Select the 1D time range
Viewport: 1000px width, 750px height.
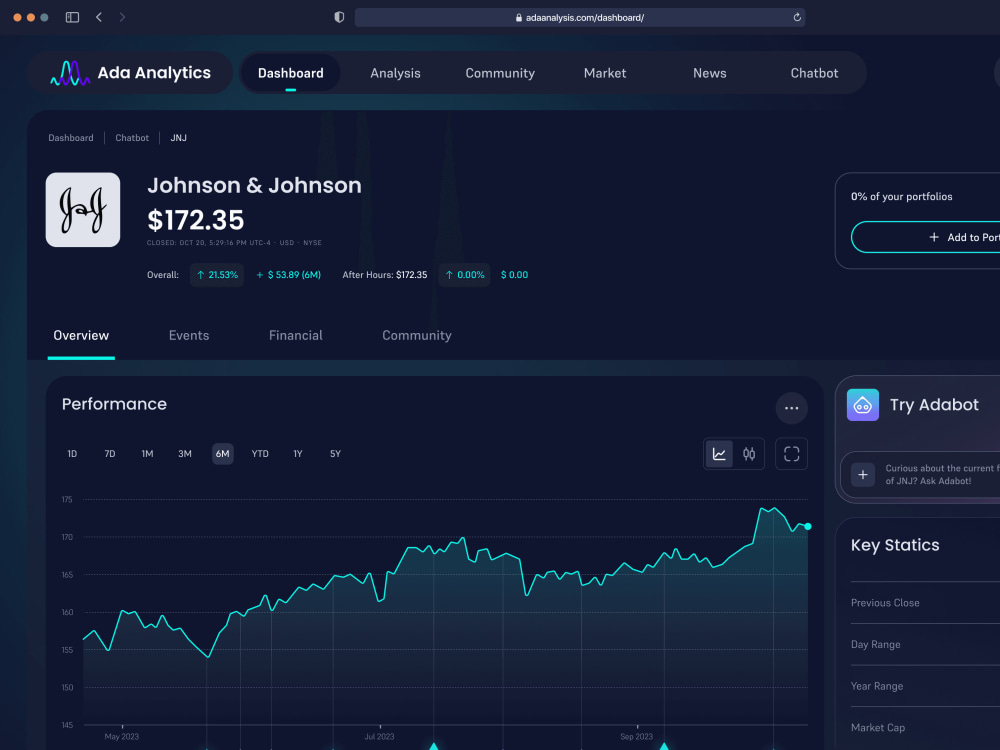72,454
